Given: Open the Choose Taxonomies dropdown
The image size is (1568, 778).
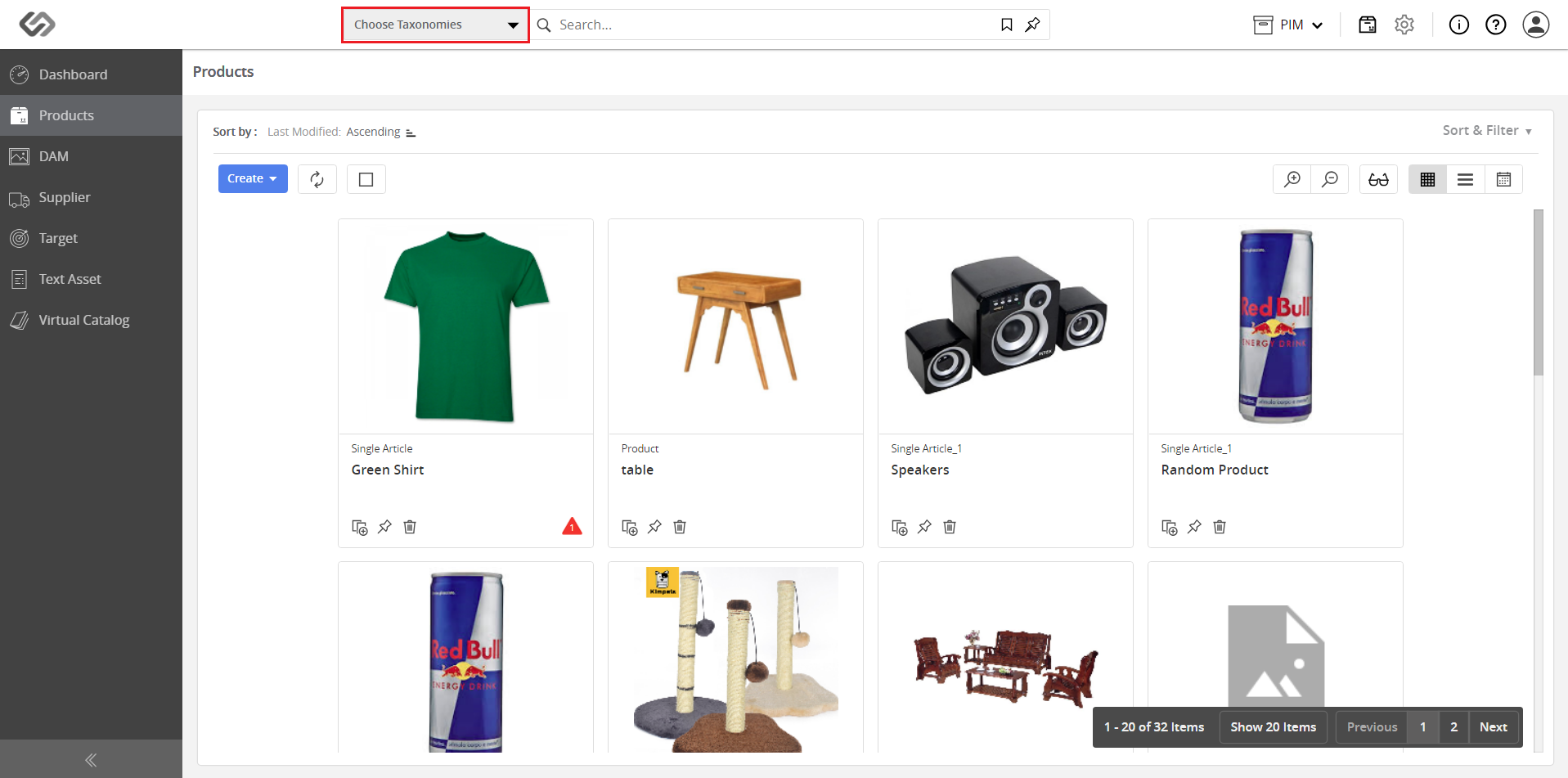Looking at the screenshot, I should [x=435, y=25].
